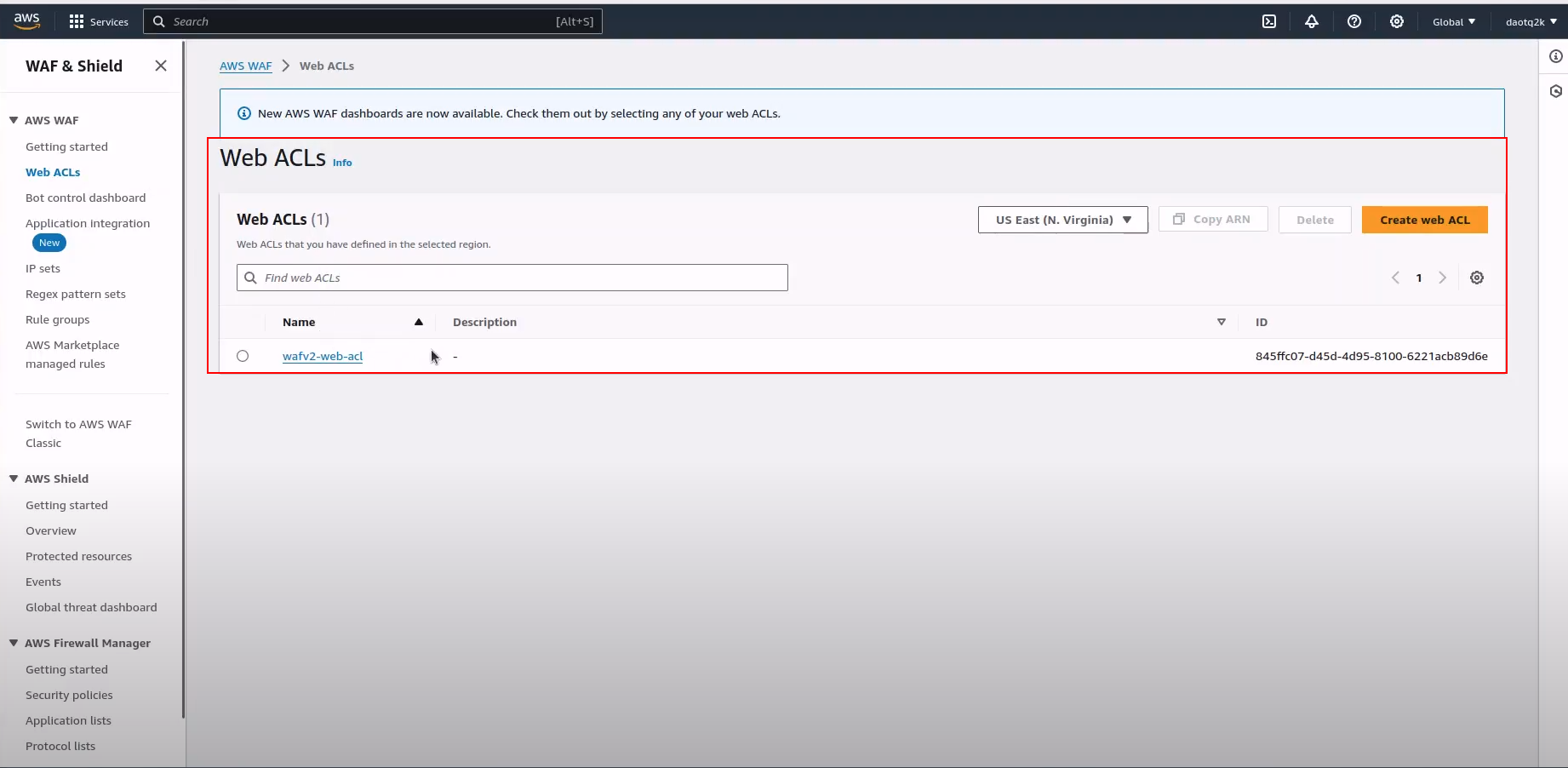
Task: Open Web ACLs in sidebar
Action: pyautogui.click(x=53, y=172)
